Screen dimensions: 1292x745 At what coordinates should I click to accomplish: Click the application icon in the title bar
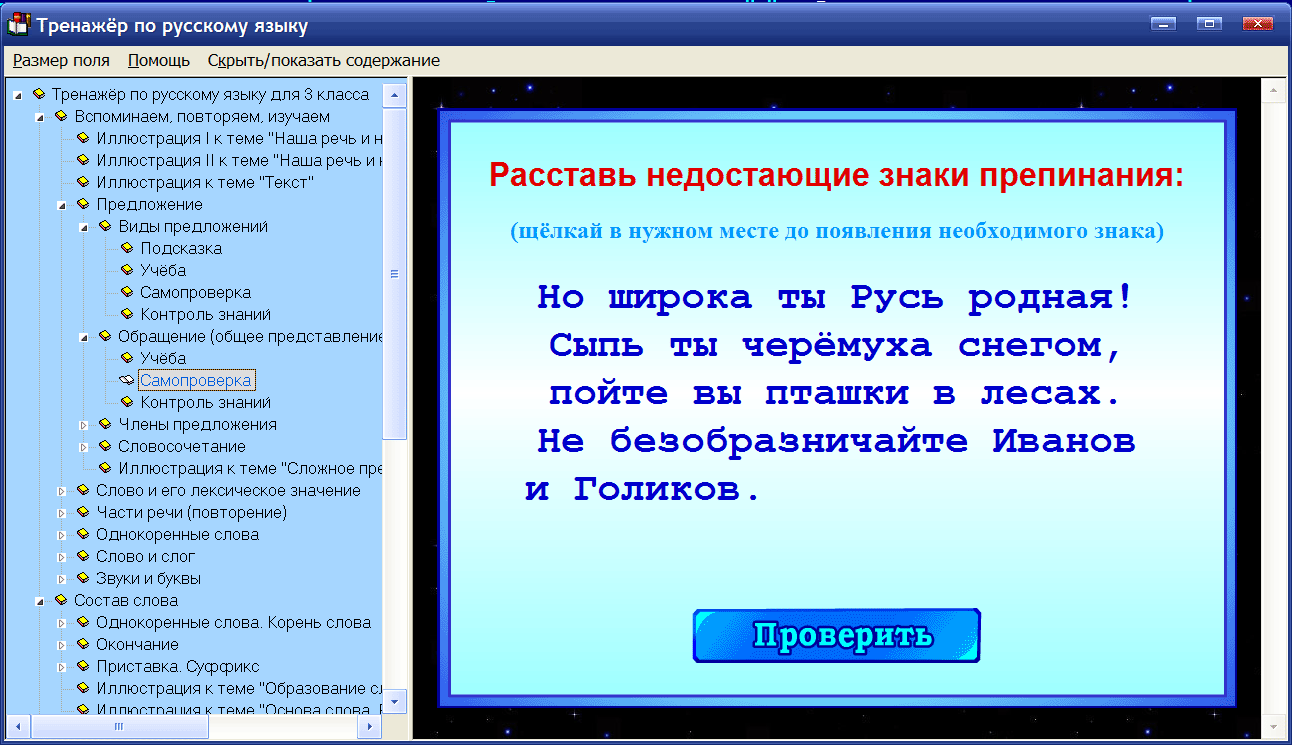coord(16,23)
